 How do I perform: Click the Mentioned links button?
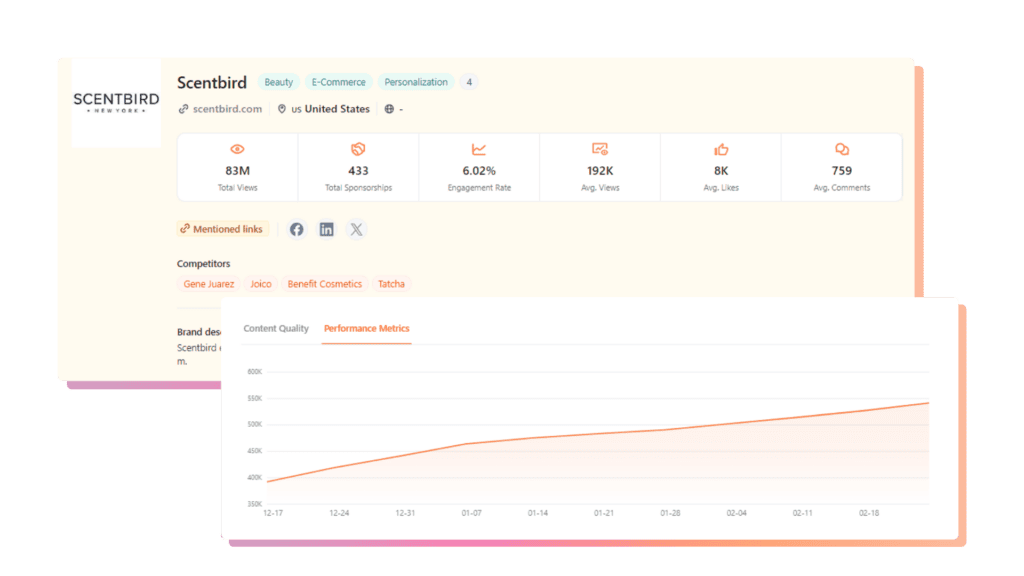[222, 229]
